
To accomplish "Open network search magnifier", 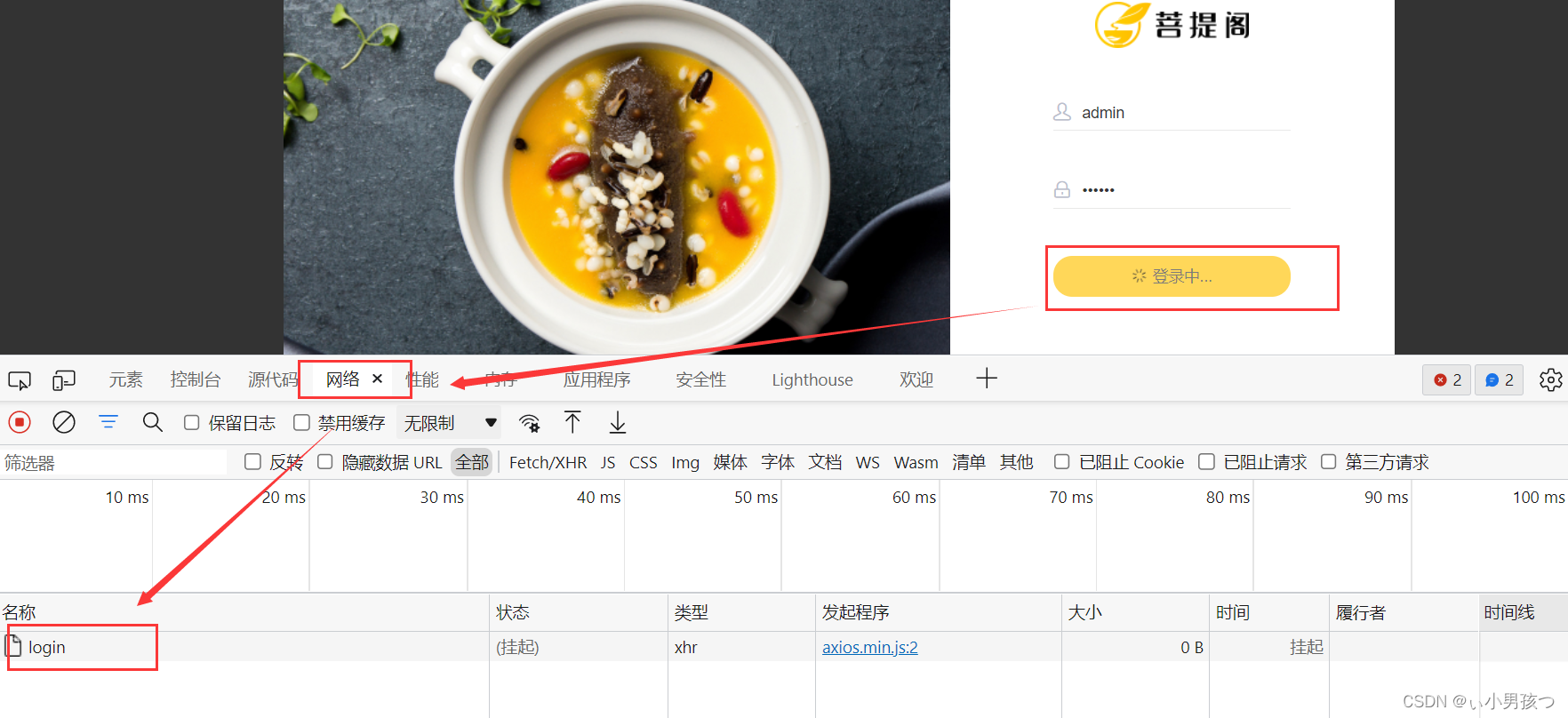I will [153, 422].
